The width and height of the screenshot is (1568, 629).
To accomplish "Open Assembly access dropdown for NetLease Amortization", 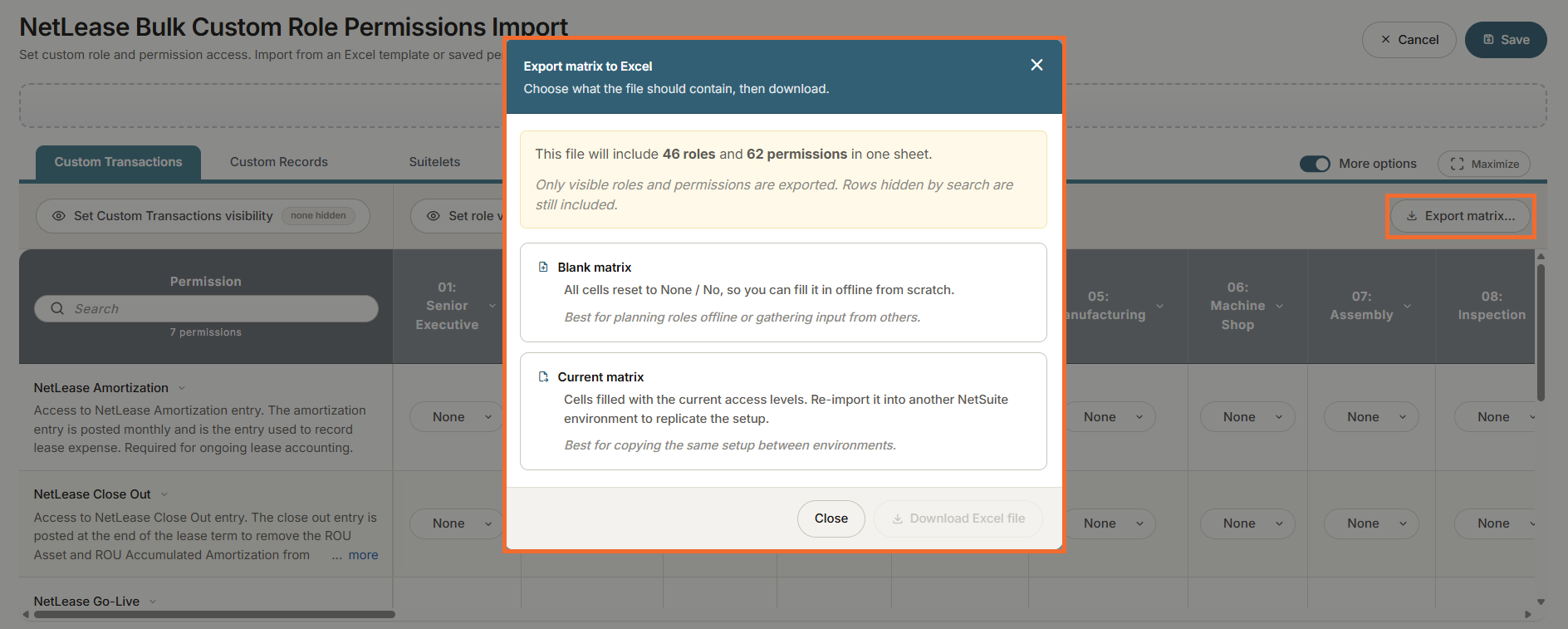I will pos(1371,417).
